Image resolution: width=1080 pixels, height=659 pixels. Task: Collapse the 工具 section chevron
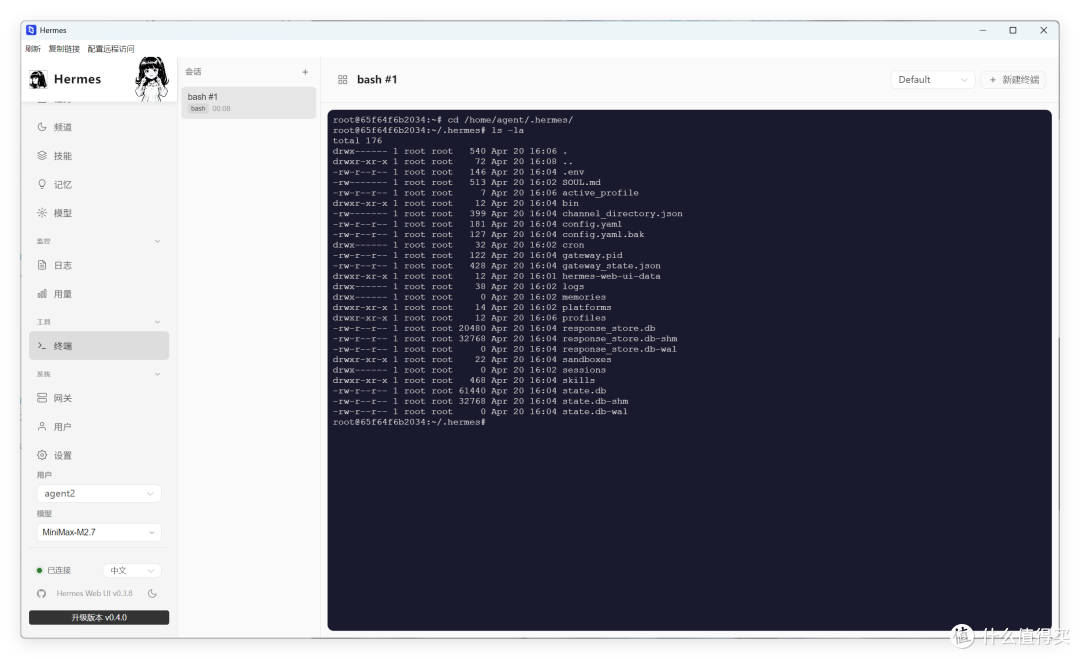[x=157, y=322]
